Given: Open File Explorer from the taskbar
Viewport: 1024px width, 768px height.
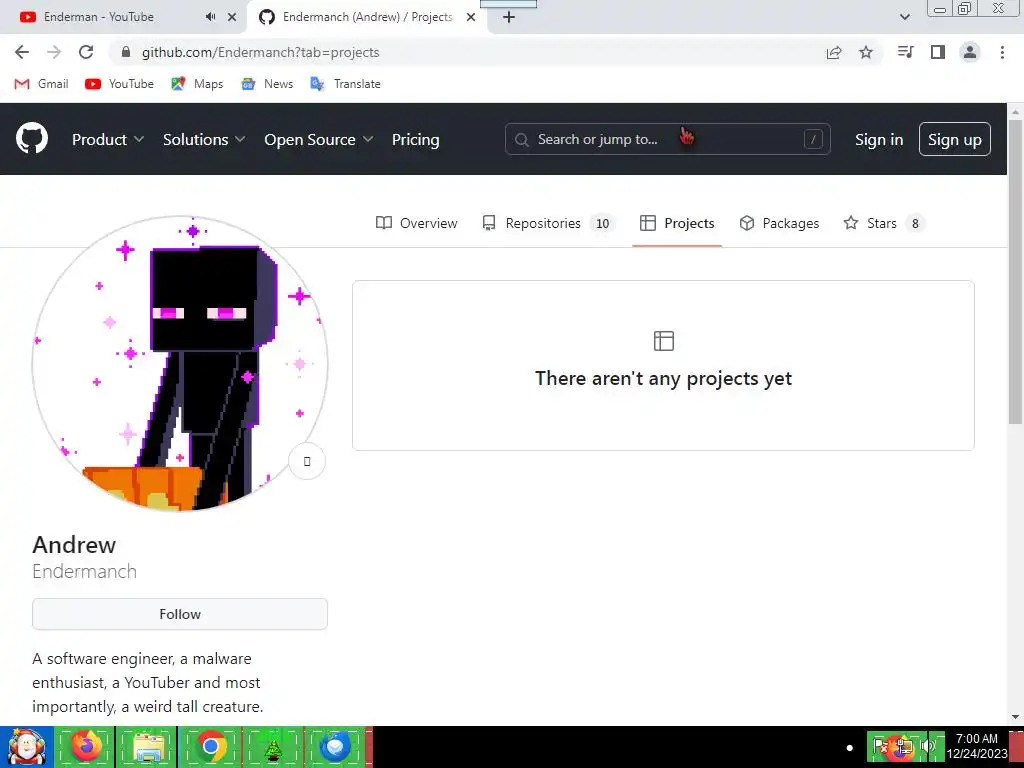Looking at the screenshot, I should pos(146,746).
